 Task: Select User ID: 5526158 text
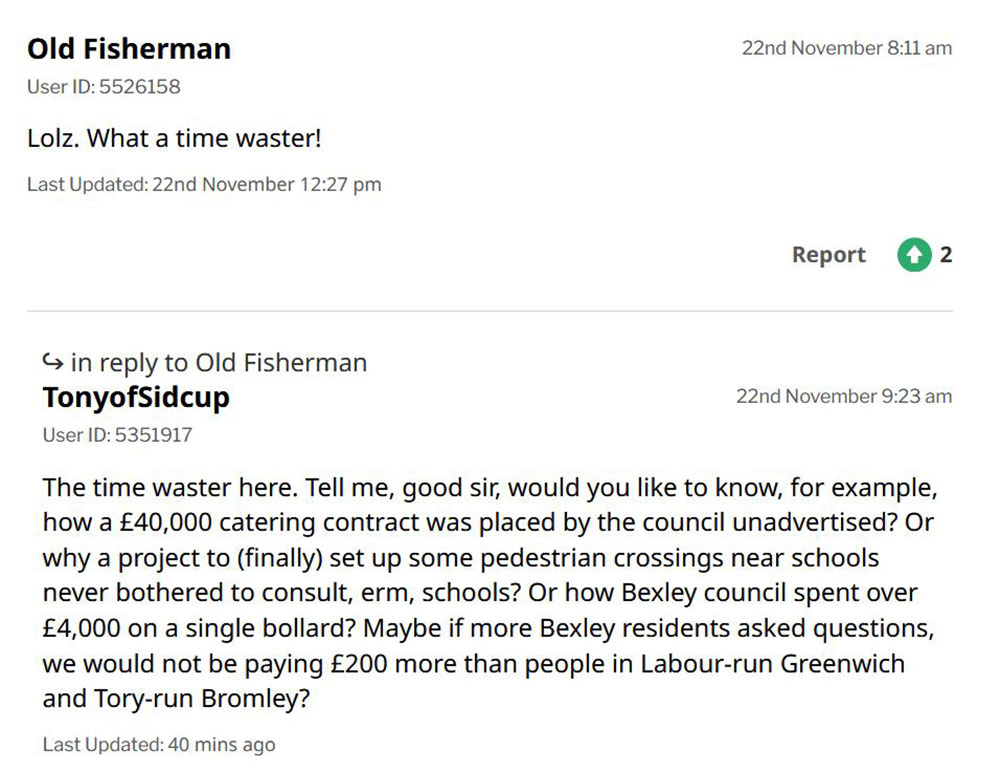coord(104,87)
